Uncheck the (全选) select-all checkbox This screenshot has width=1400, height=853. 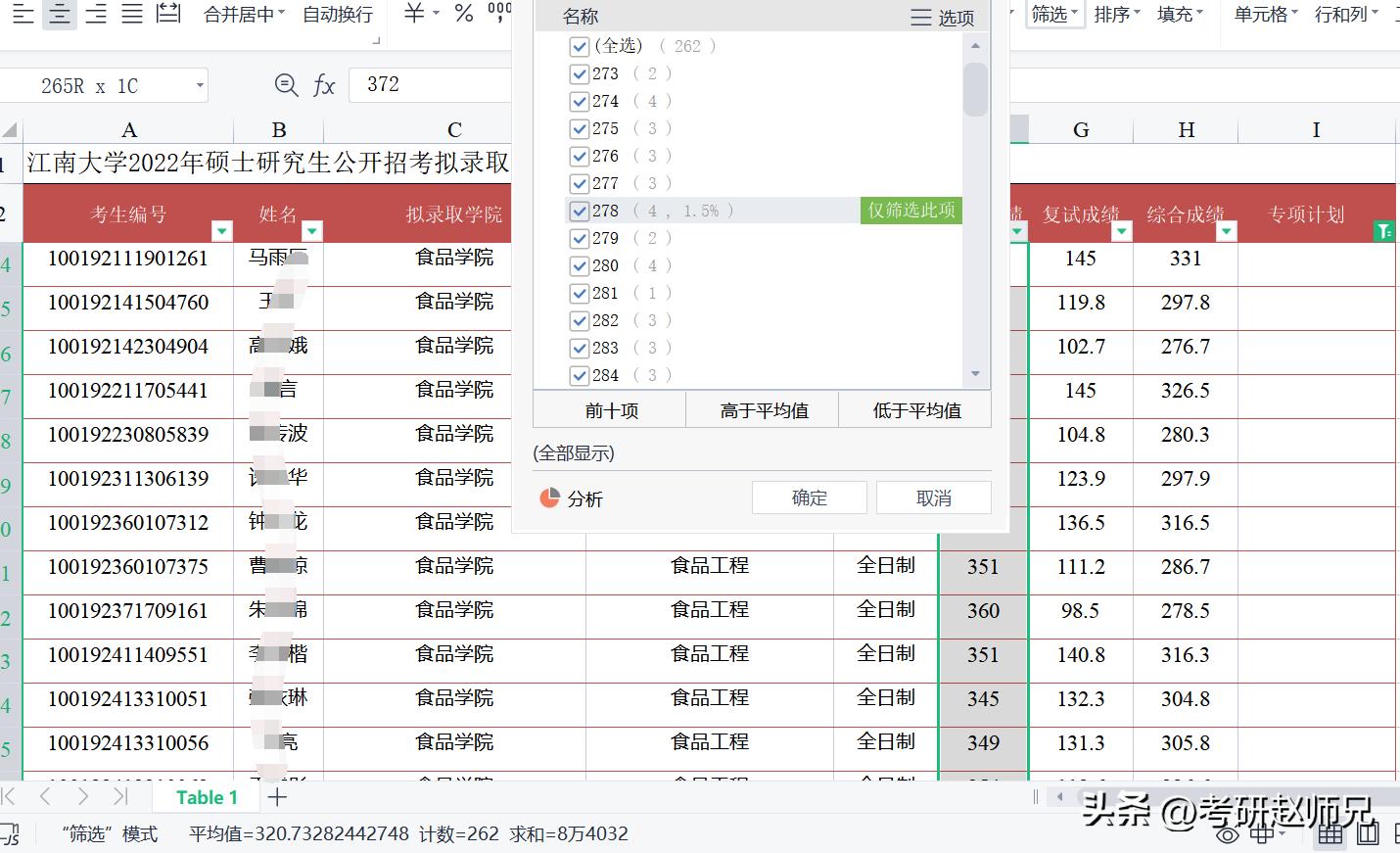click(x=579, y=45)
